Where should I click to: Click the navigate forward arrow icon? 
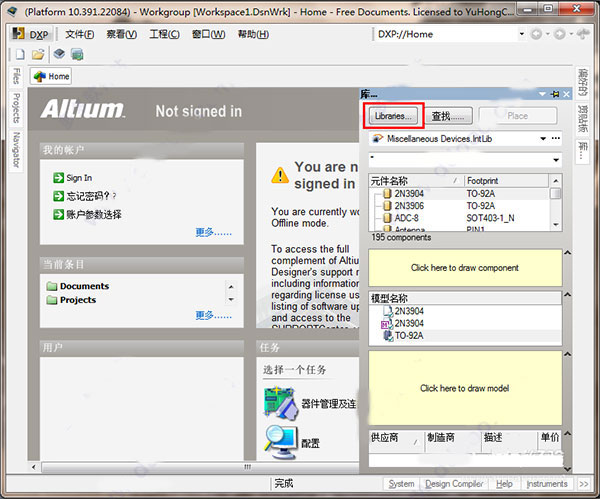point(559,34)
